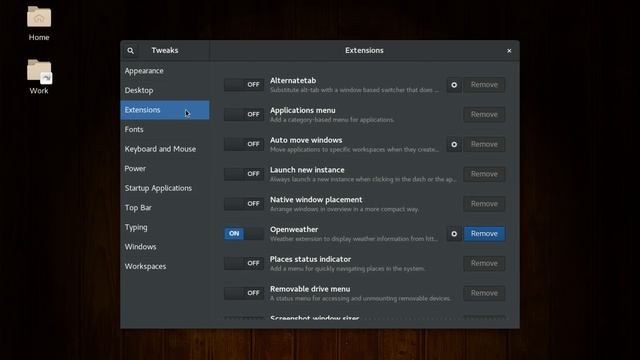Click the Native window placement title
This screenshot has height=360, width=640.
pyautogui.click(x=316, y=200)
